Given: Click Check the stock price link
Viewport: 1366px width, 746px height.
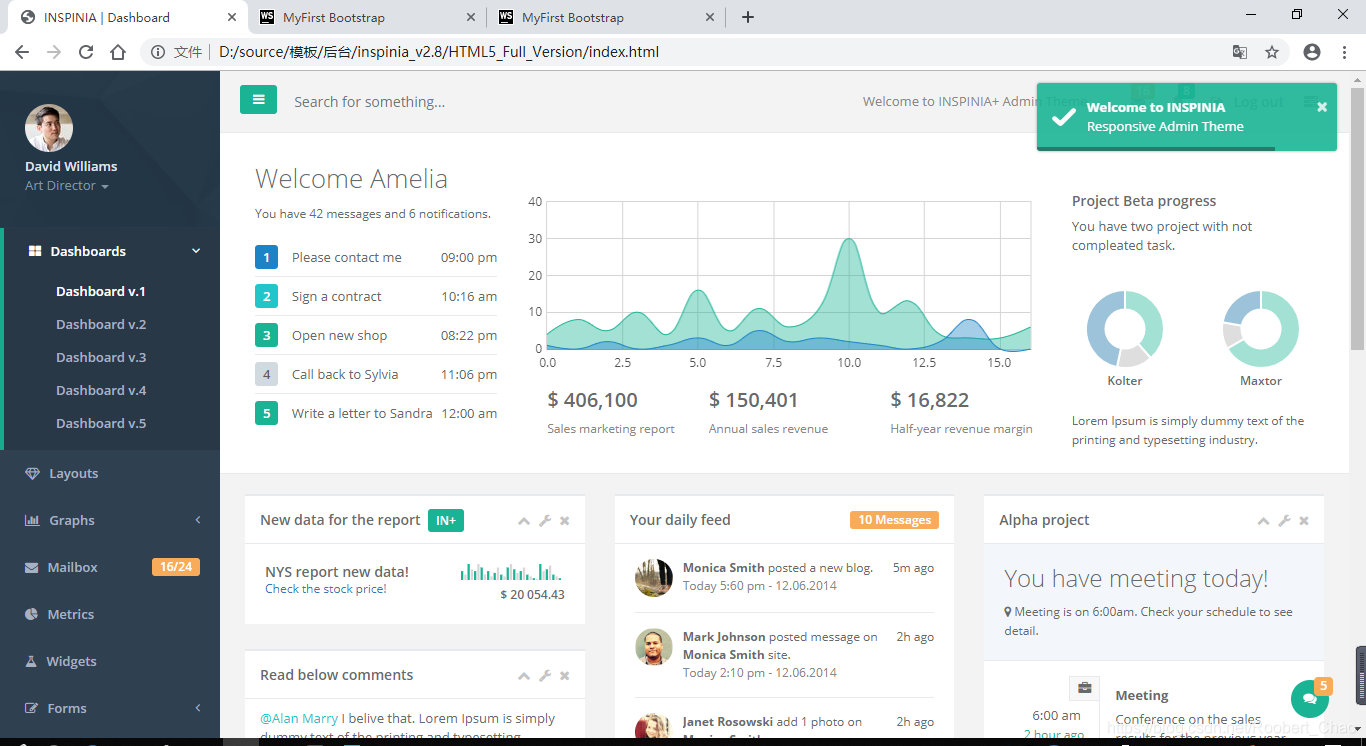Looking at the screenshot, I should pyautogui.click(x=325, y=589).
